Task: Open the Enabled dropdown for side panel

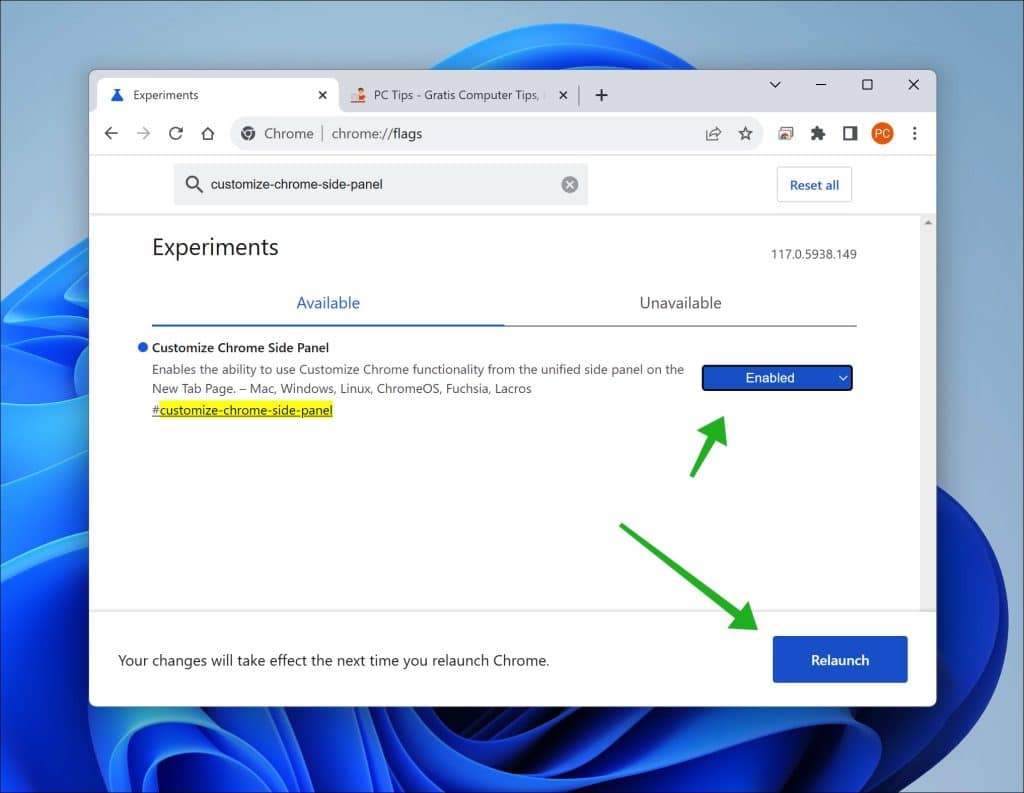Action: pos(777,378)
